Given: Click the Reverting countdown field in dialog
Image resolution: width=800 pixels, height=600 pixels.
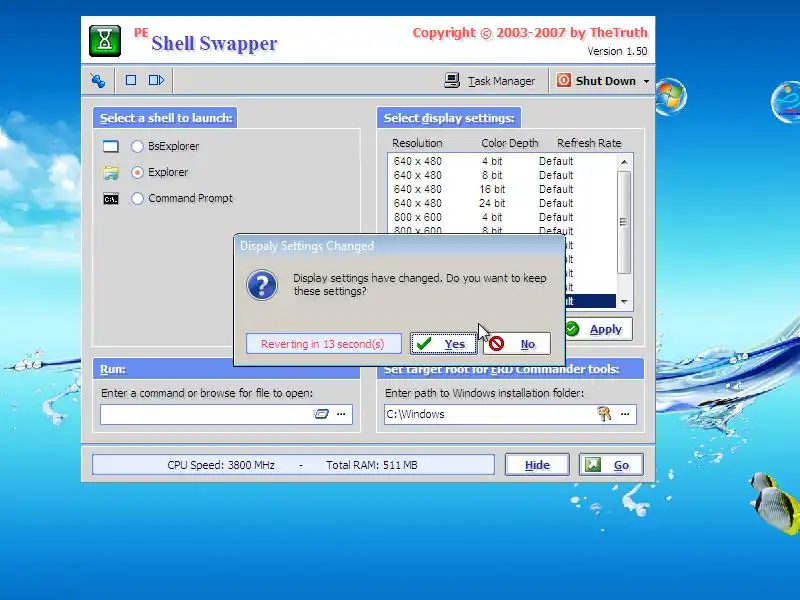Looking at the screenshot, I should pos(323,344).
